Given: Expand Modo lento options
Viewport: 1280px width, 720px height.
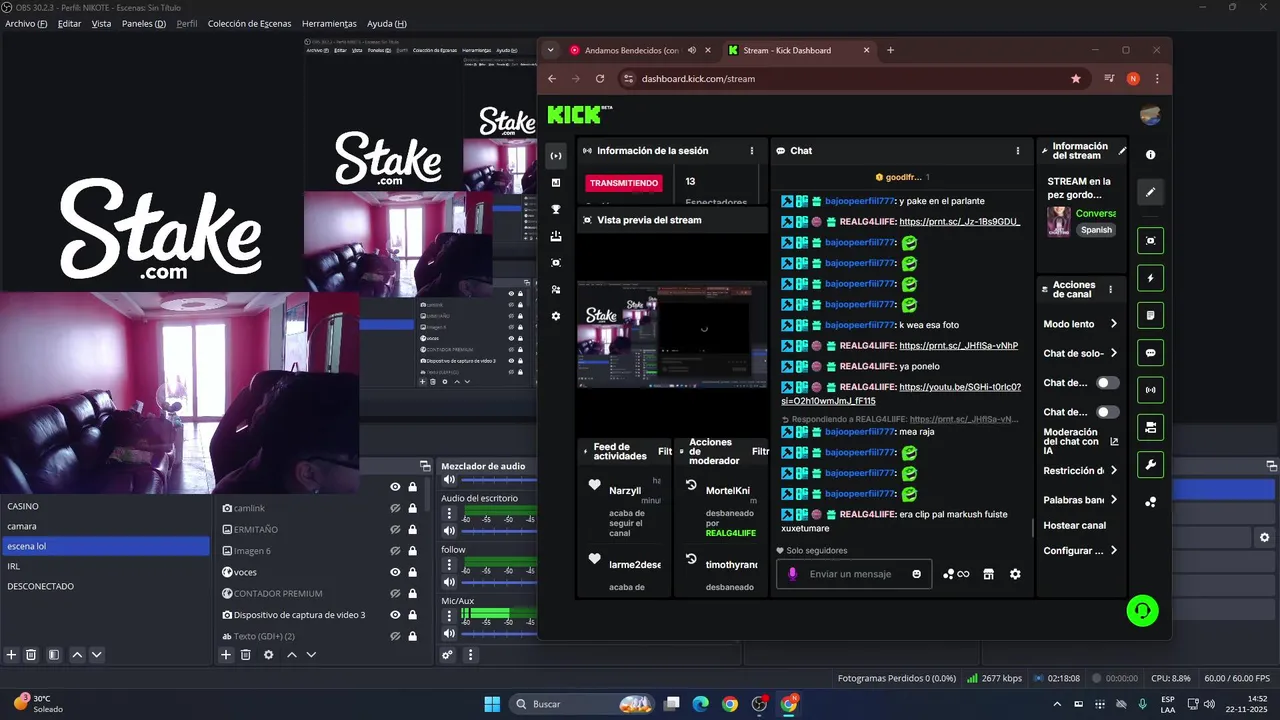Looking at the screenshot, I should [x=1113, y=324].
